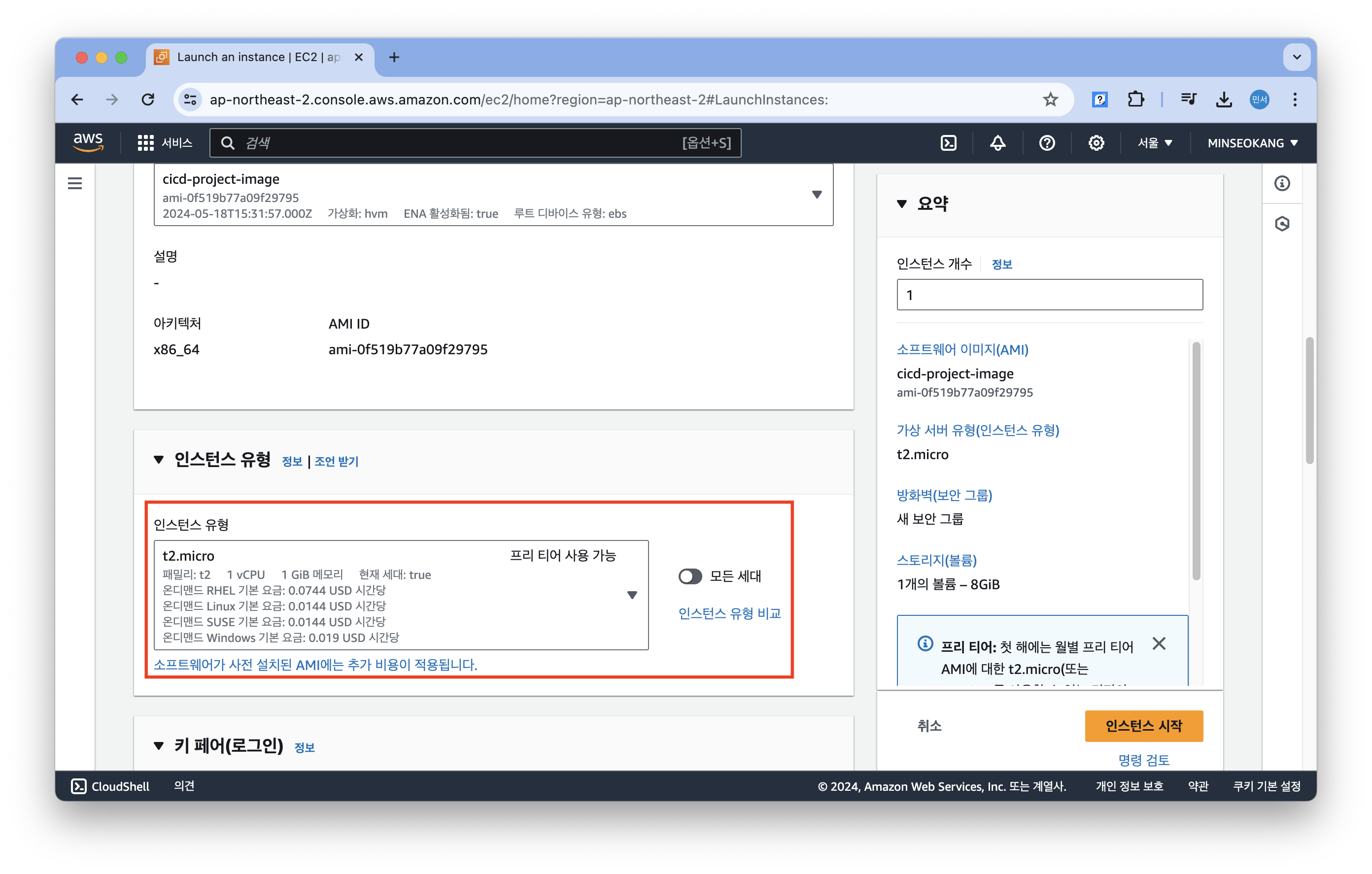Viewport: 1372px width, 874px height.
Task: Open the help question mark menu
Action: tap(1047, 142)
